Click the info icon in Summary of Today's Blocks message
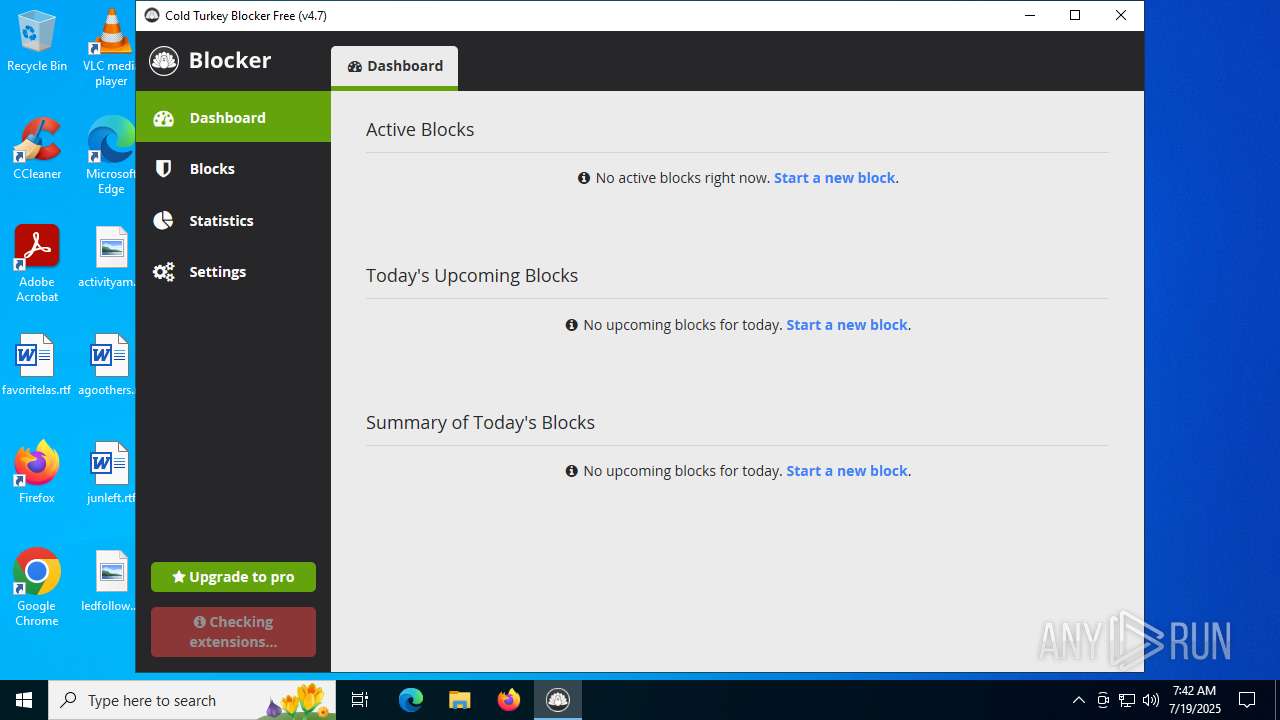This screenshot has height=720, width=1280. pos(572,471)
